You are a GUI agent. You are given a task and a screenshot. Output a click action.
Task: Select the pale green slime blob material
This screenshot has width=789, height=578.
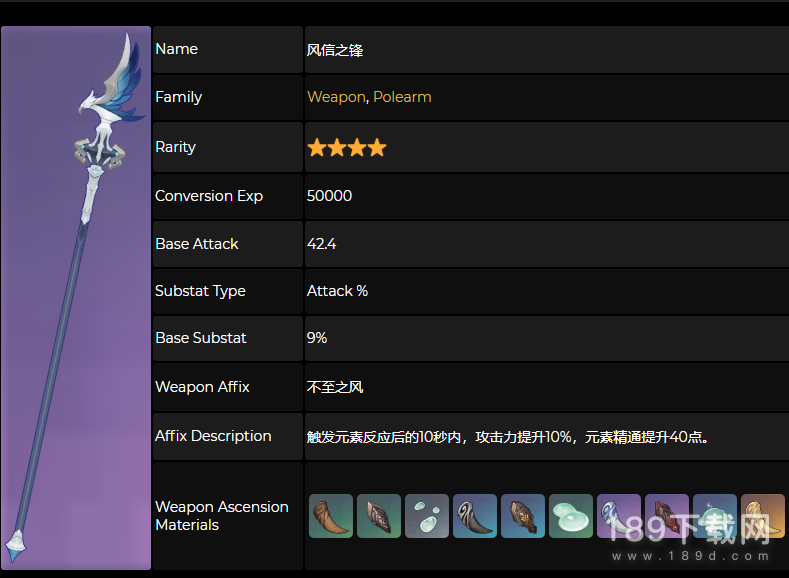[571, 516]
